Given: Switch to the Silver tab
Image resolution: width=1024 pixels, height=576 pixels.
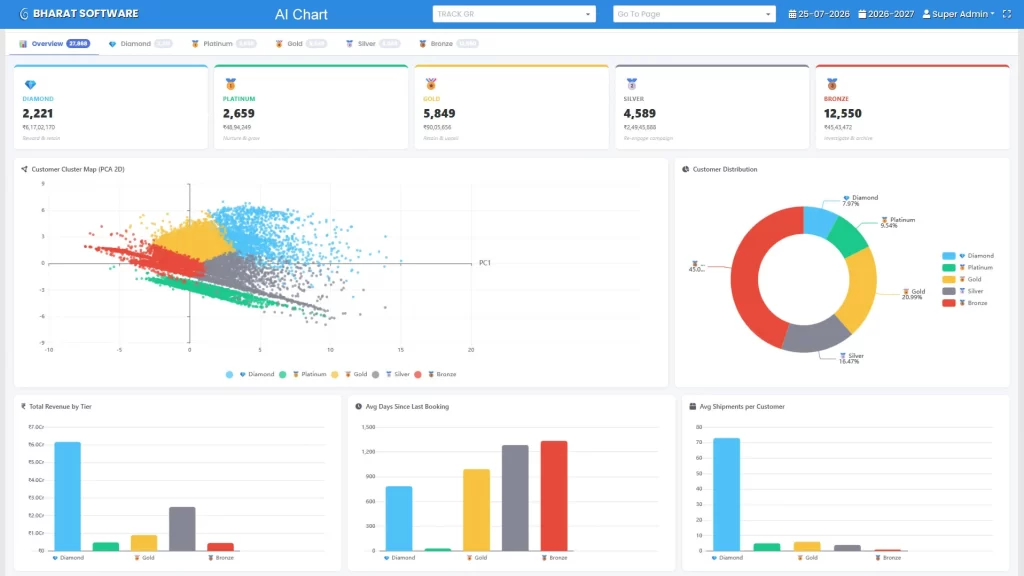Looking at the screenshot, I should [372, 44].
